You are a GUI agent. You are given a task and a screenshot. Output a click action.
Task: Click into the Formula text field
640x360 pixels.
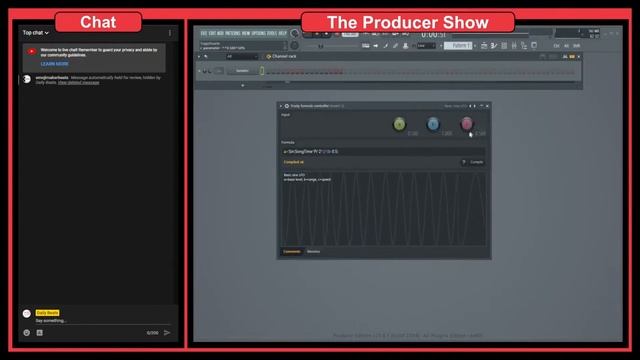[x=383, y=151]
